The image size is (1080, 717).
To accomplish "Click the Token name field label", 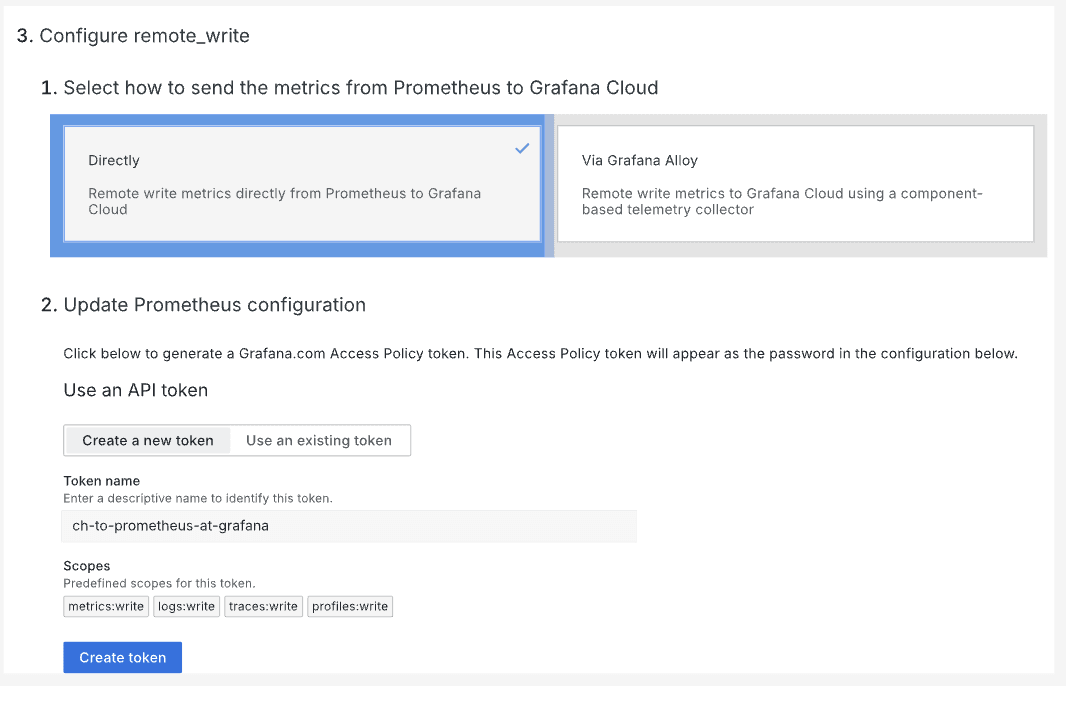I will [102, 481].
